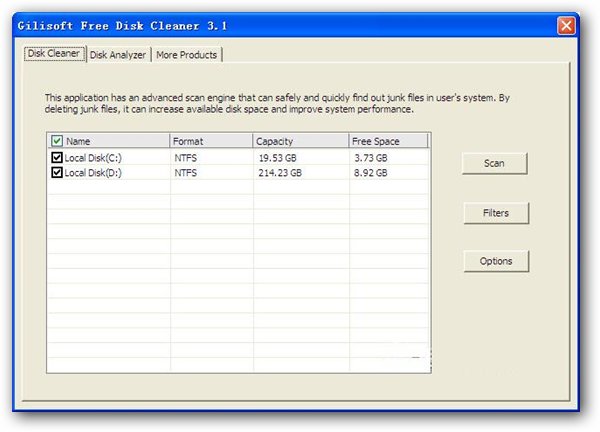600x432 pixels.
Task: Close the Gilisoft Free Disk Cleaner window
Action: tap(566, 26)
